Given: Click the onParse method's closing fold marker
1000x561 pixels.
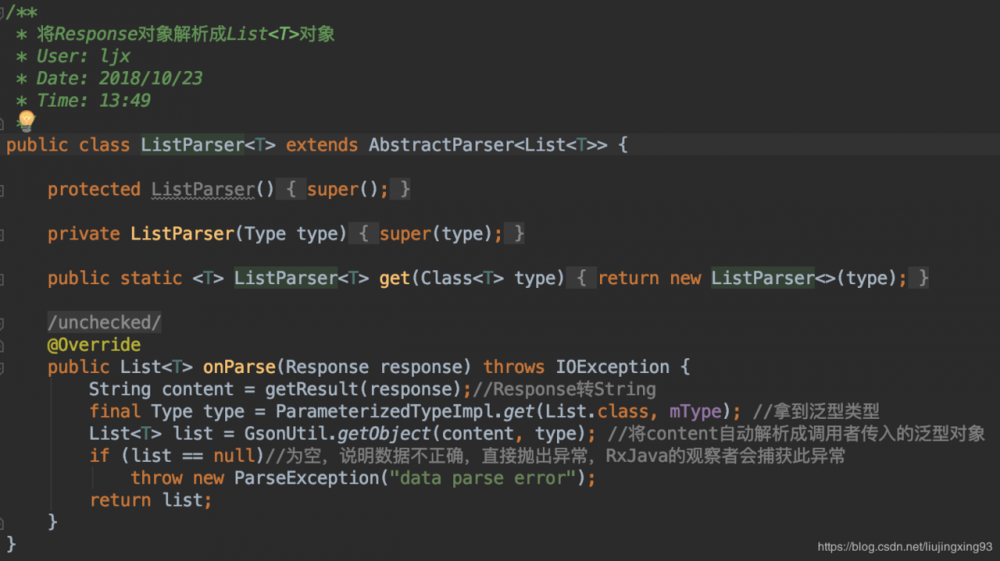Looking at the screenshot, I should click(4, 522).
